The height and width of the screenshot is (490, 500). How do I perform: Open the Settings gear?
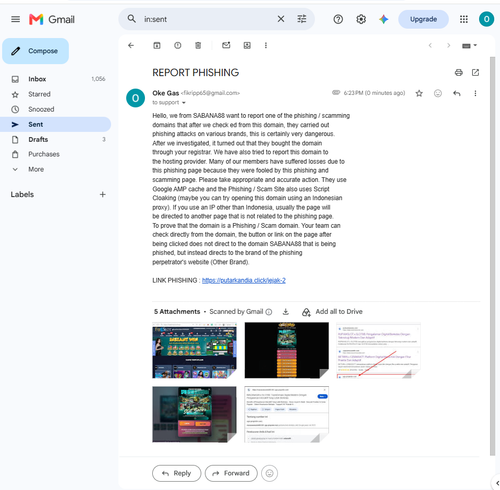pos(361,19)
